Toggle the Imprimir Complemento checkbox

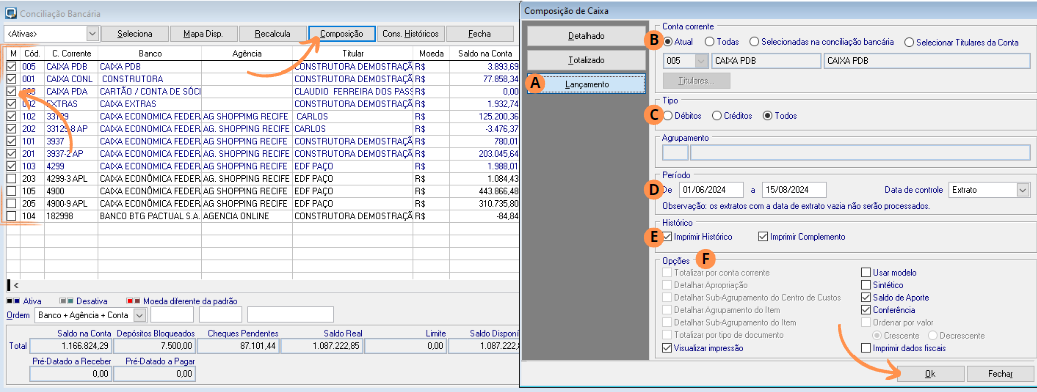tap(763, 237)
